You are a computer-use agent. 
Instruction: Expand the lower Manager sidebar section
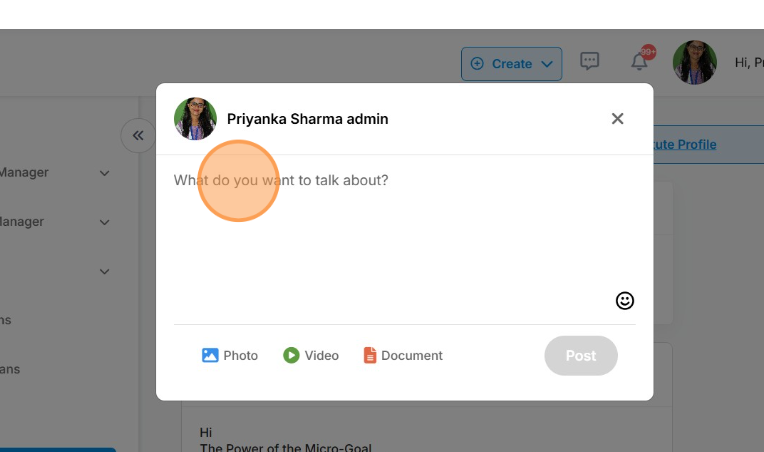104,222
